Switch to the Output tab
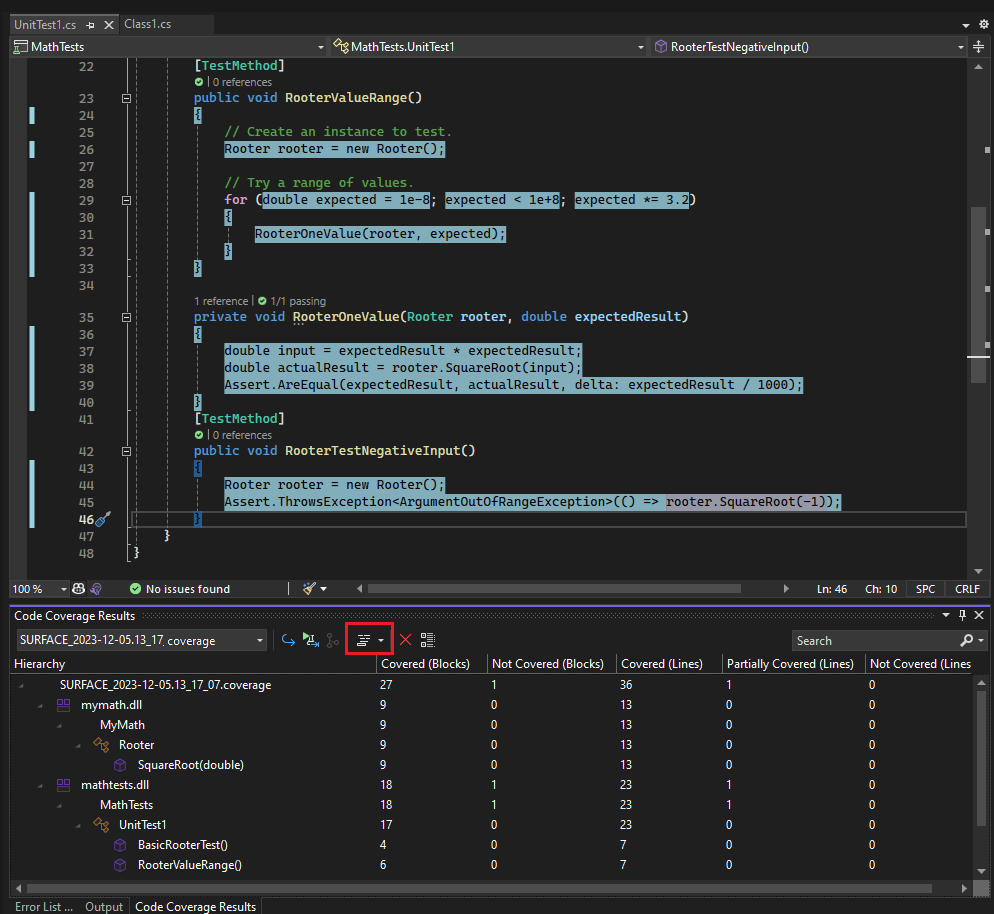 pos(104,906)
